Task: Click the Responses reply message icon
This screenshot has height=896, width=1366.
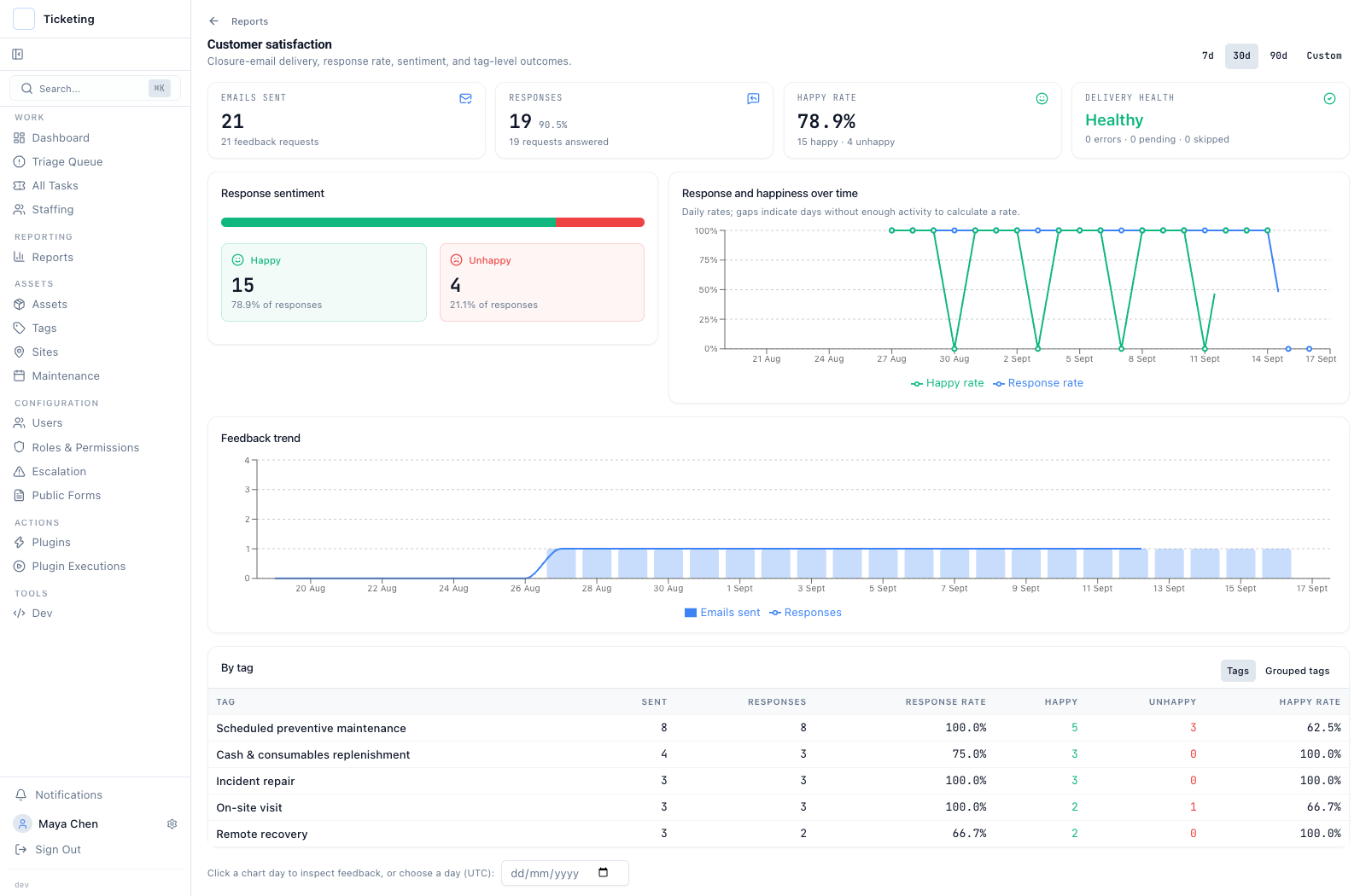Action: coord(754,99)
